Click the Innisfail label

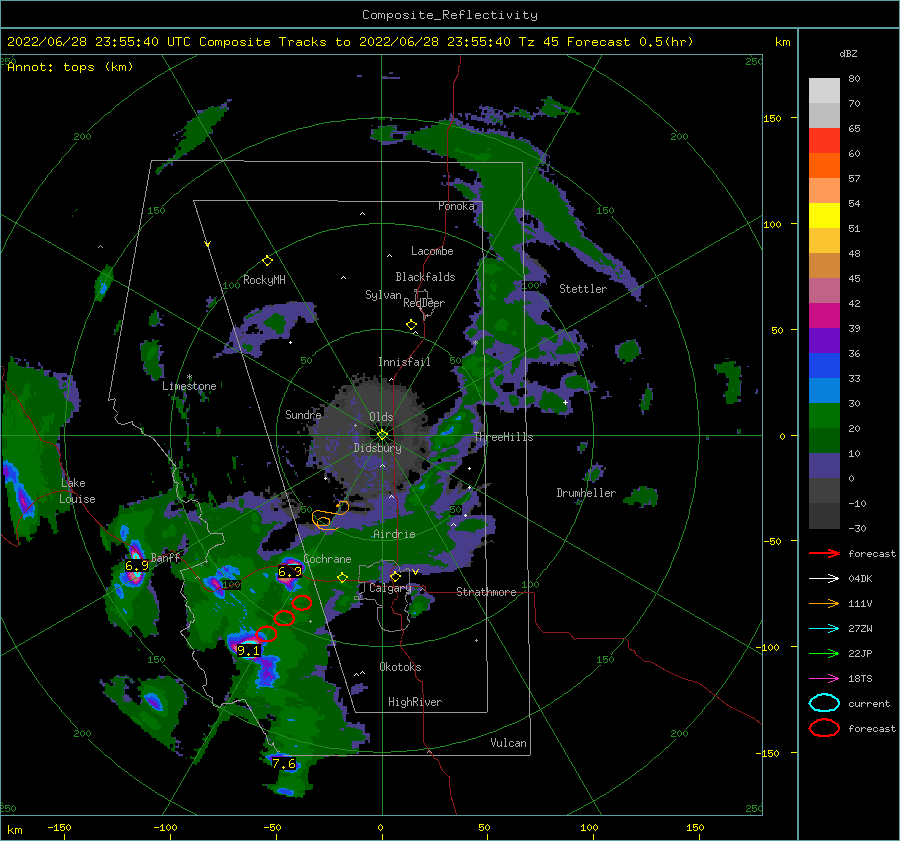coord(404,362)
